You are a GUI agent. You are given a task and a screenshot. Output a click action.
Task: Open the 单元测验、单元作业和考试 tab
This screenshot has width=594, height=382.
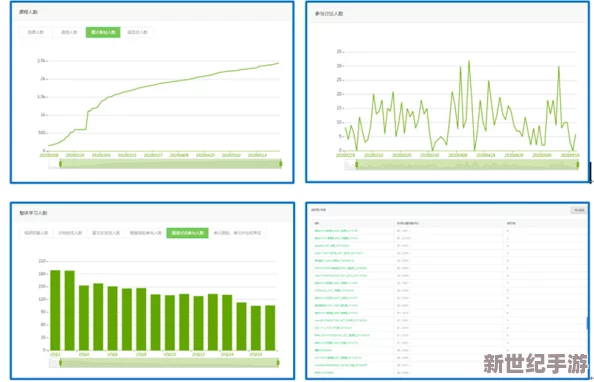[238, 233]
